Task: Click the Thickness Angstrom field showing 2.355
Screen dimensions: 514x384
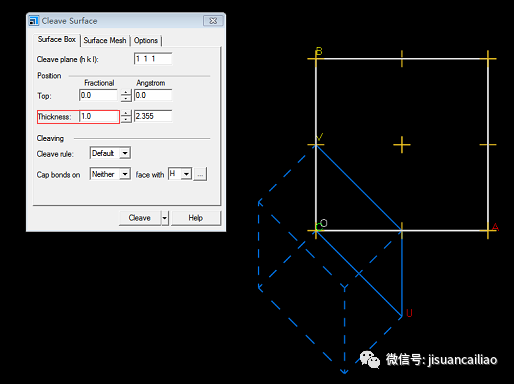Action: pyautogui.click(x=153, y=116)
